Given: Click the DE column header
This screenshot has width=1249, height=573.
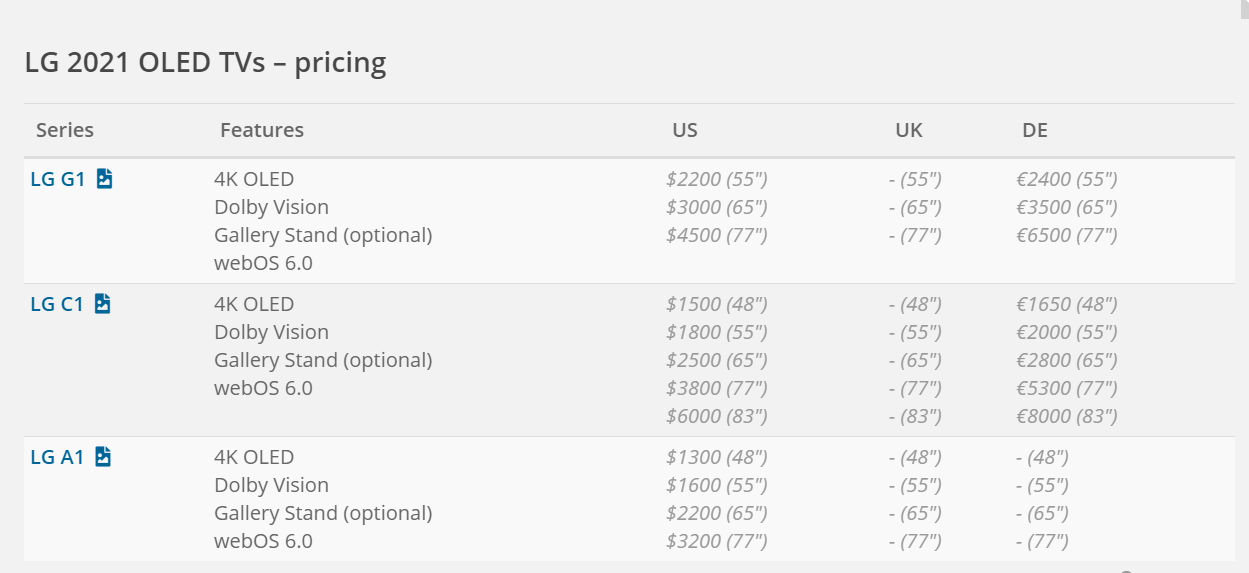Looking at the screenshot, I should [1035, 130].
